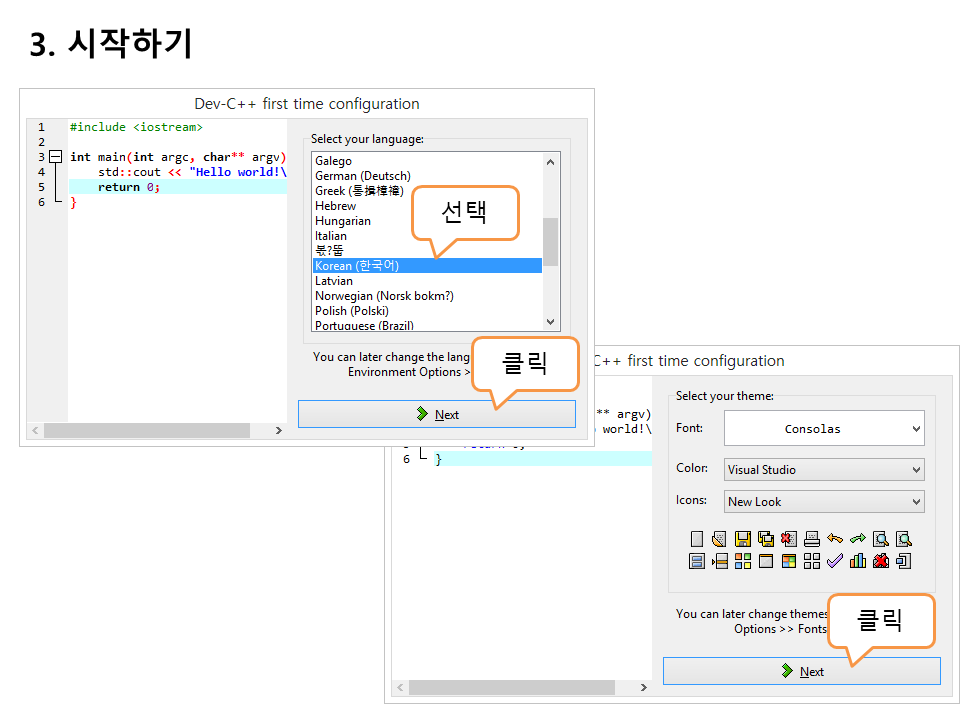Click the int main code line

(178, 157)
